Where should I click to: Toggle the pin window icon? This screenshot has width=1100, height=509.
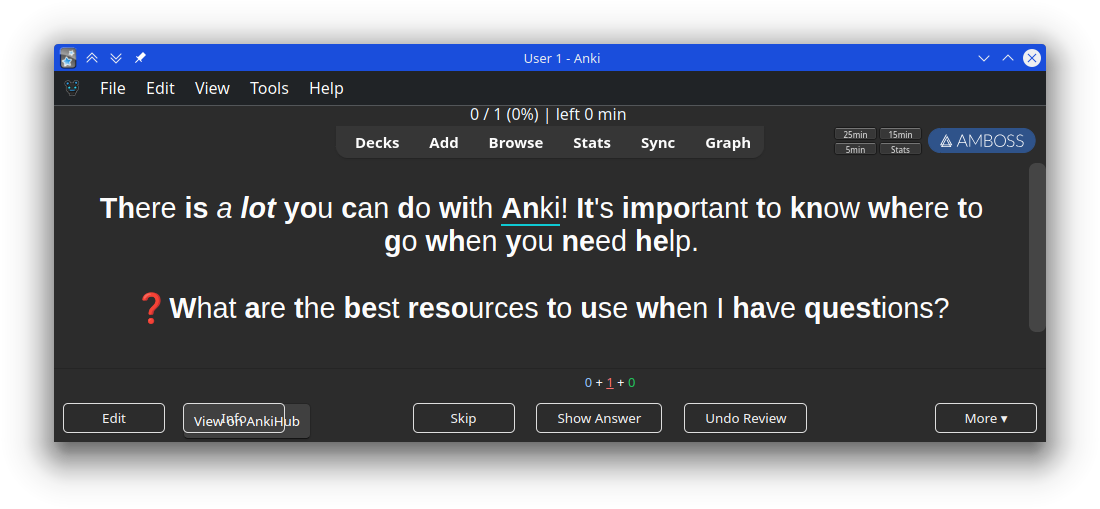[x=140, y=58]
